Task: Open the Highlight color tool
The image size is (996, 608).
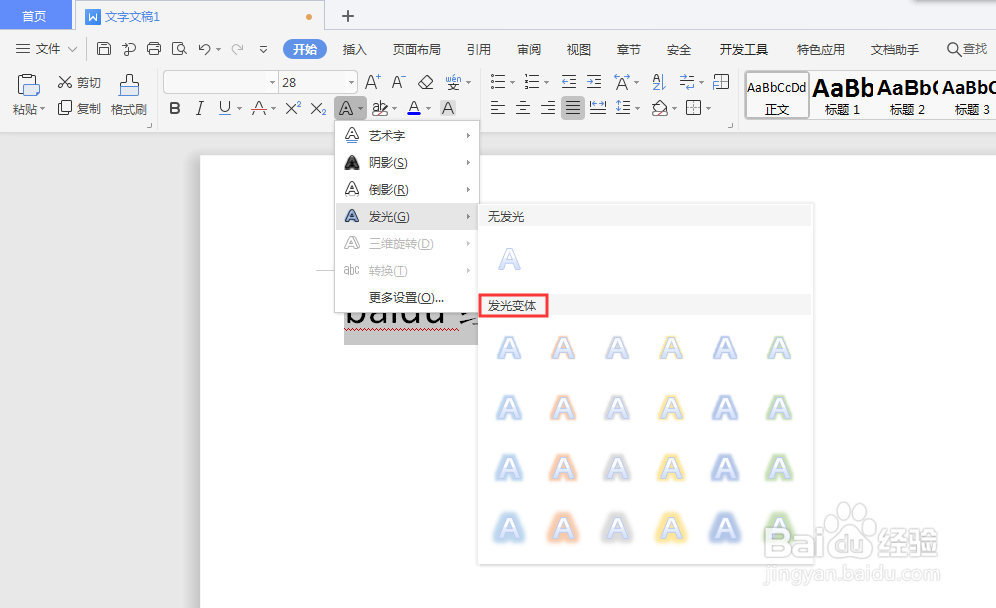Action: coord(378,107)
